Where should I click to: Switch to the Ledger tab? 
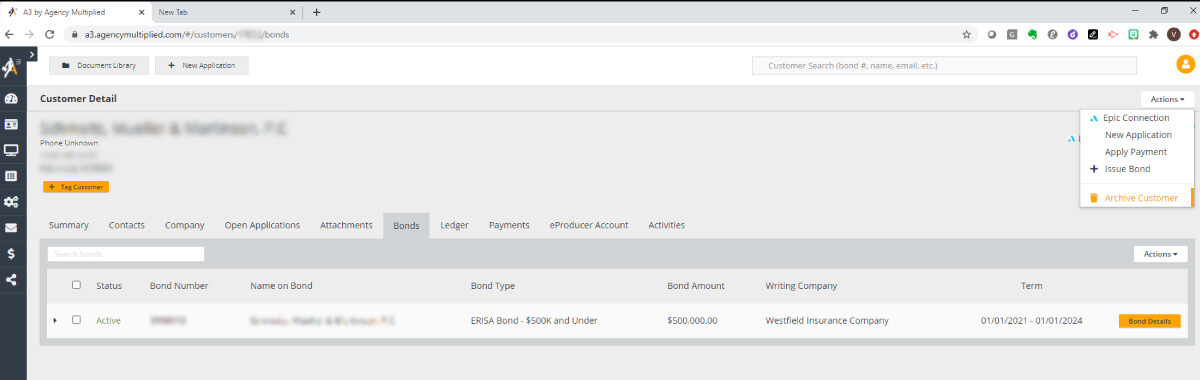click(x=455, y=225)
